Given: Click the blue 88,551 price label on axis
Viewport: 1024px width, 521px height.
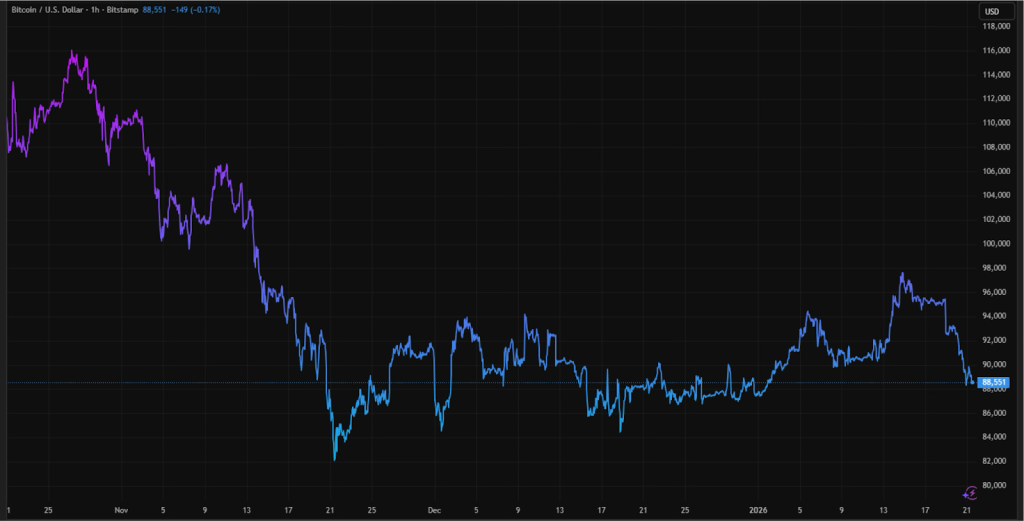Looking at the screenshot, I should (x=993, y=383).
